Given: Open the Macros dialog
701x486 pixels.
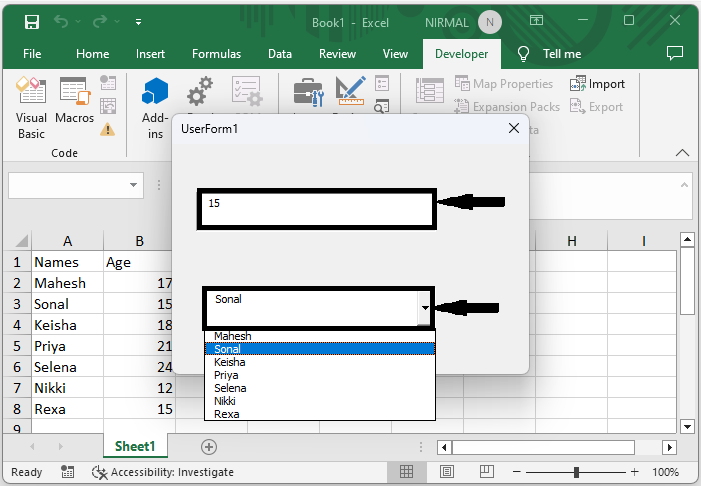Looking at the screenshot, I should pyautogui.click(x=75, y=100).
